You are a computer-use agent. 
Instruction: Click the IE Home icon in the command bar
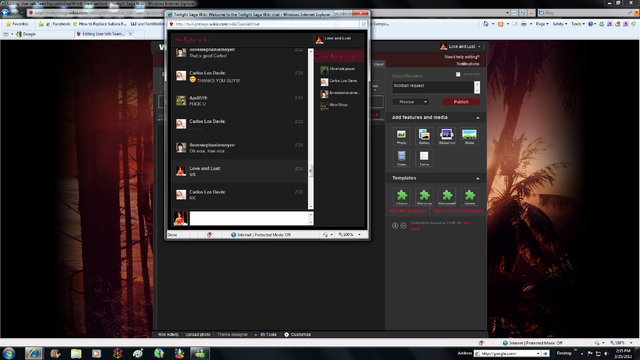(x=485, y=24)
